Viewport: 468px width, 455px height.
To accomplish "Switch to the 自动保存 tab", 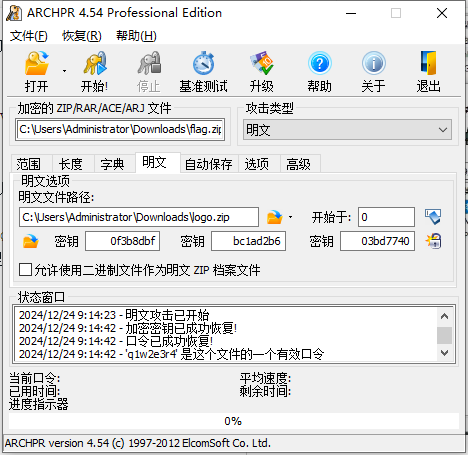I will tap(209, 164).
